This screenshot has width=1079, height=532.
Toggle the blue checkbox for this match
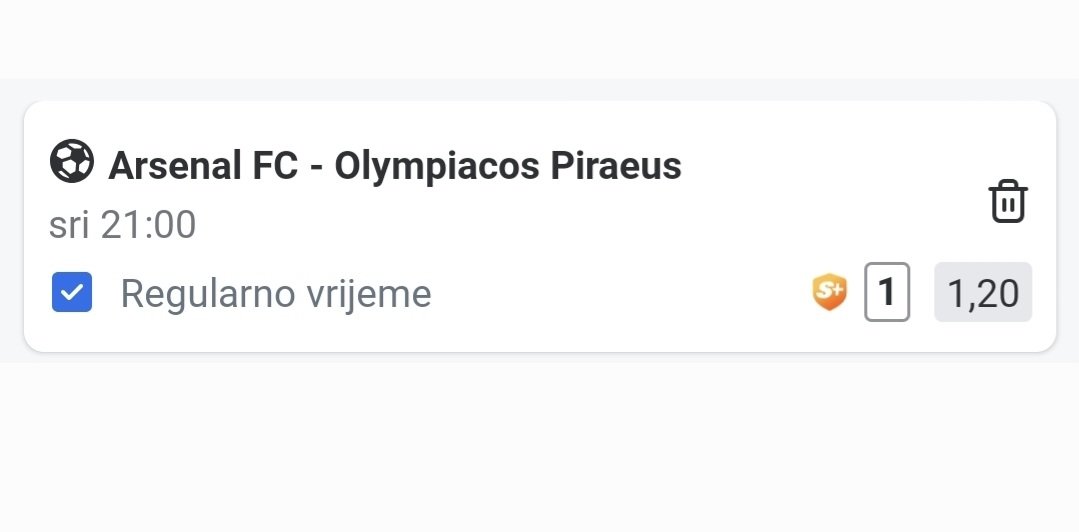pos(72,292)
